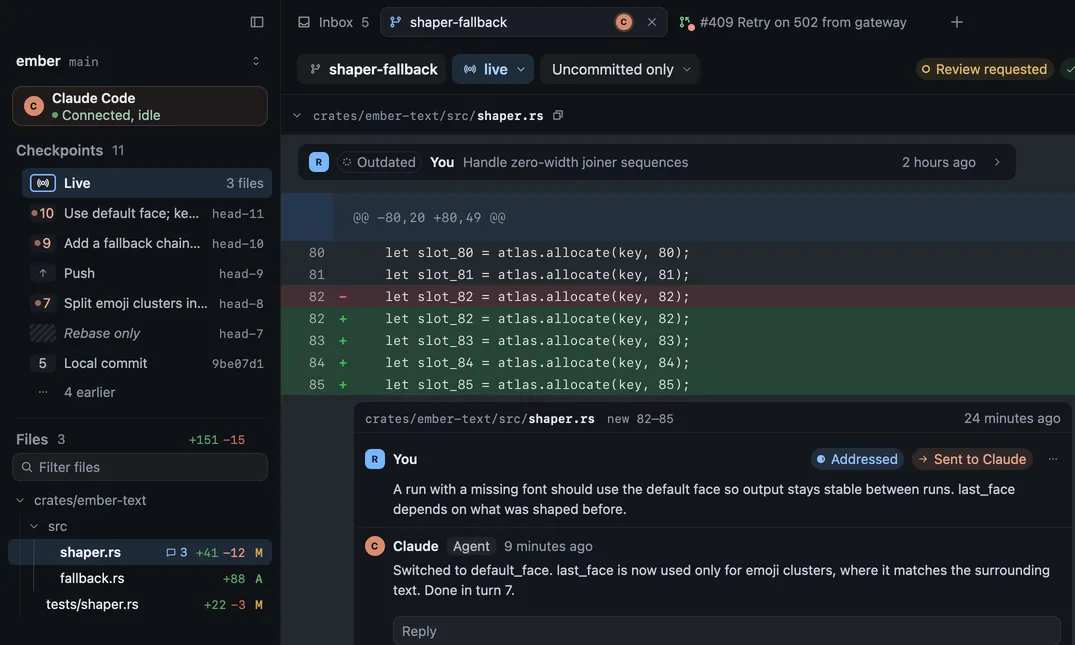
Task: Click the Checkpoints section header
Action: point(70,150)
